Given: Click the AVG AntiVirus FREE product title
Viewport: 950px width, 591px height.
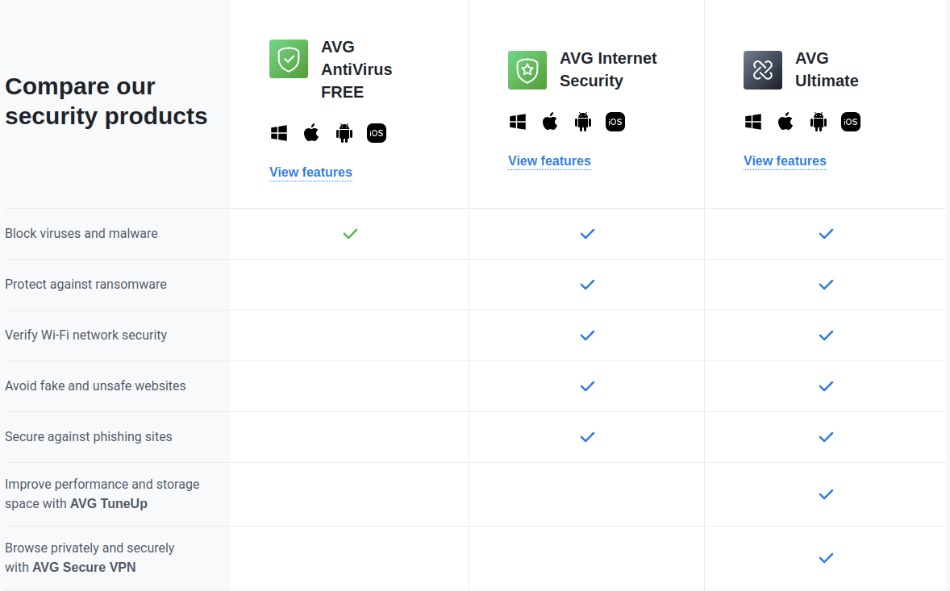Looking at the screenshot, I should click(x=356, y=70).
